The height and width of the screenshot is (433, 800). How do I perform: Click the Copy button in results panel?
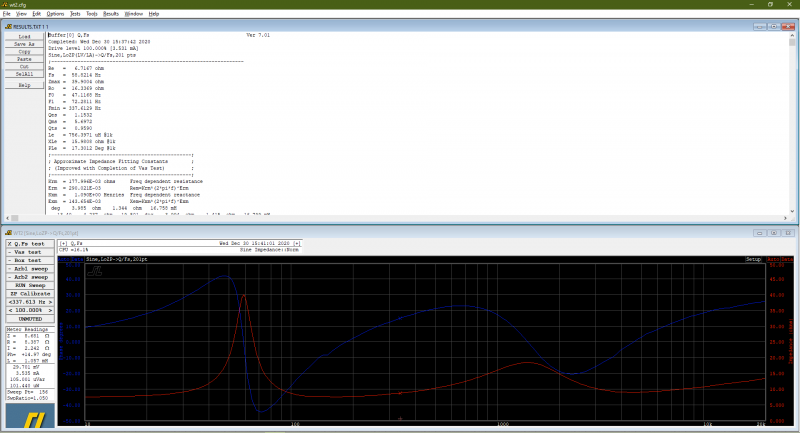(x=24, y=52)
